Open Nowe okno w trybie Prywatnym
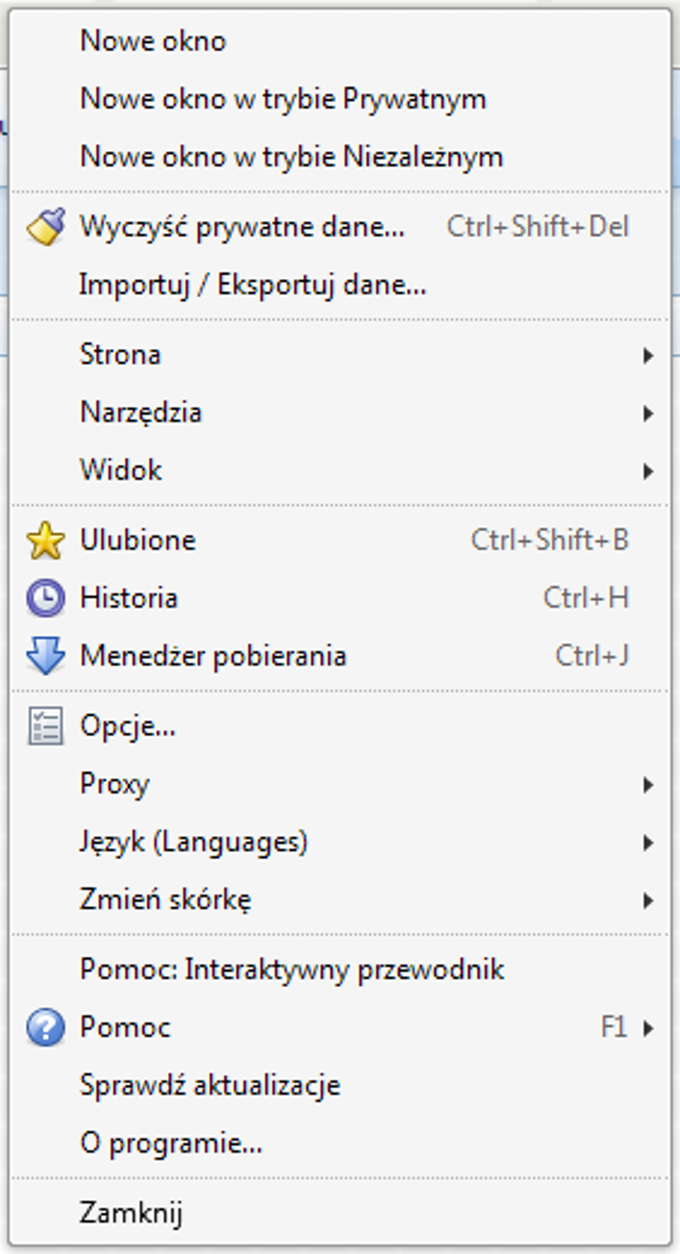680x1254 pixels. click(283, 99)
